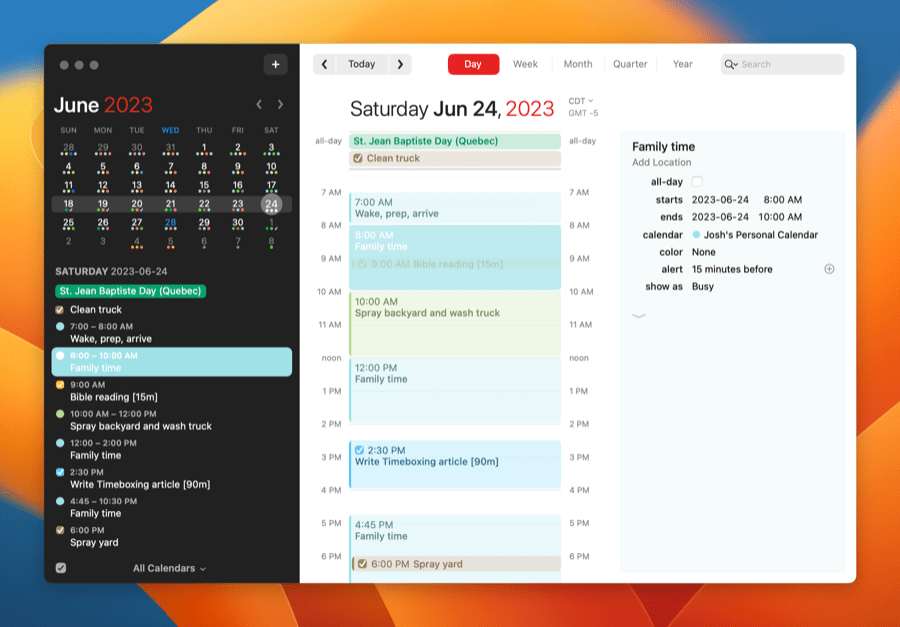Switch to Year view
900x627 pixels.
[682, 64]
